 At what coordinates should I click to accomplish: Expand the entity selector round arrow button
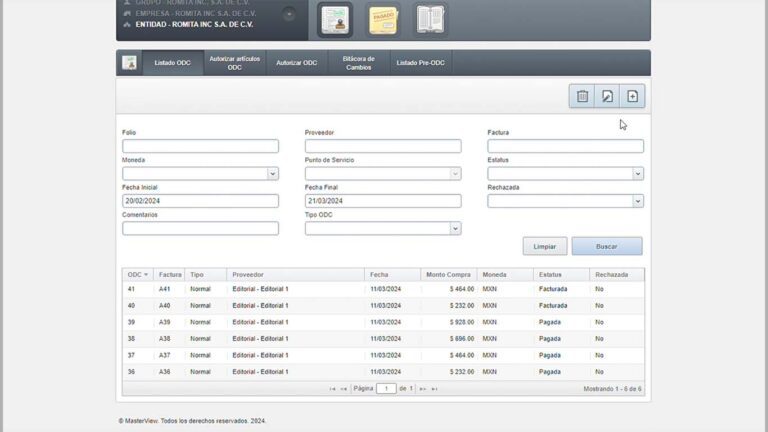pyautogui.click(x=289, y=14)
